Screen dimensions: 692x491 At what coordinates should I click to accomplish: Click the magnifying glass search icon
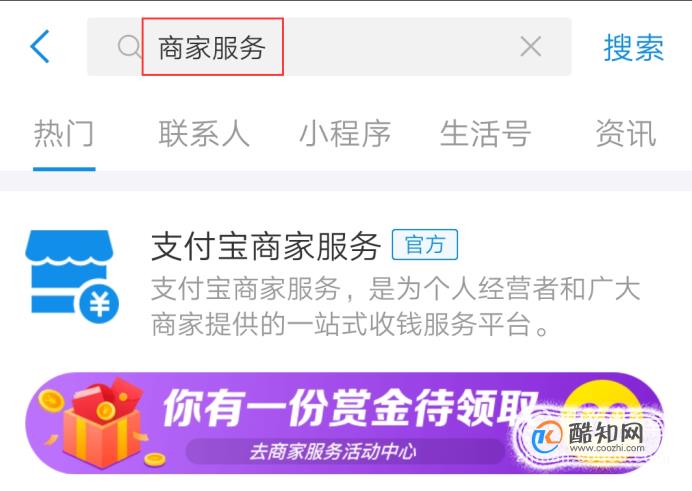tap(130, 46)
